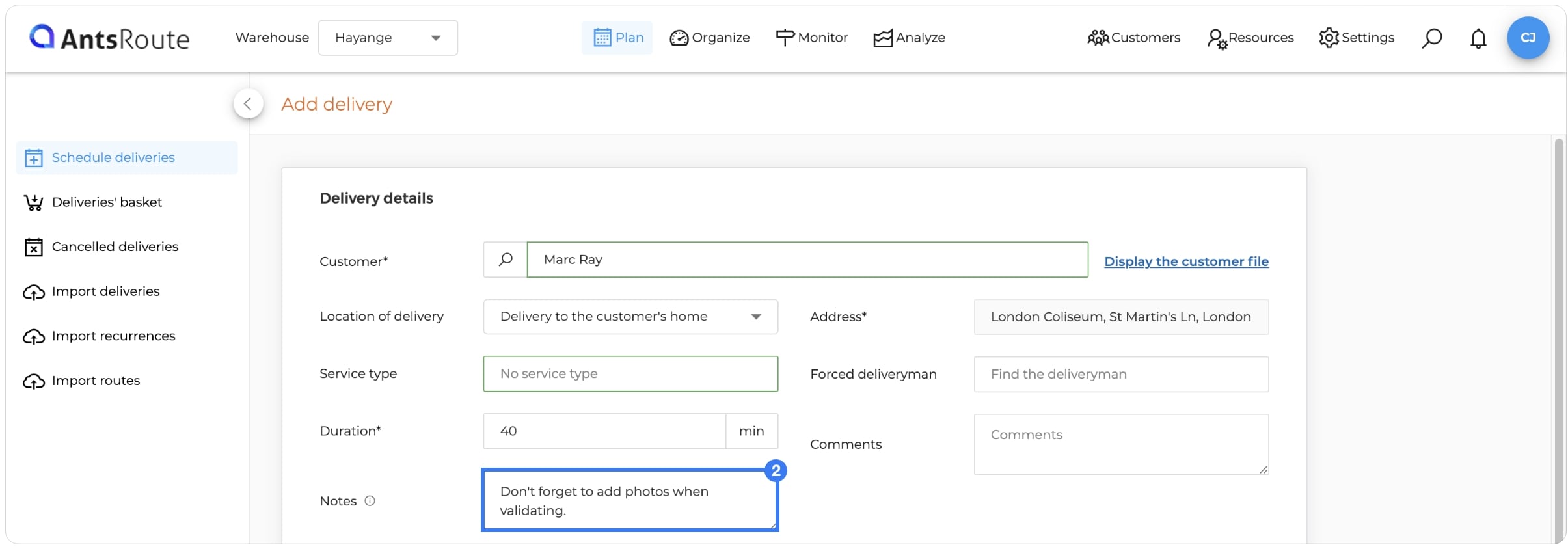The height and width of the screenshot is (549, 1568).
Task: Click the Service type field
Action: click(x=630, y=374)
